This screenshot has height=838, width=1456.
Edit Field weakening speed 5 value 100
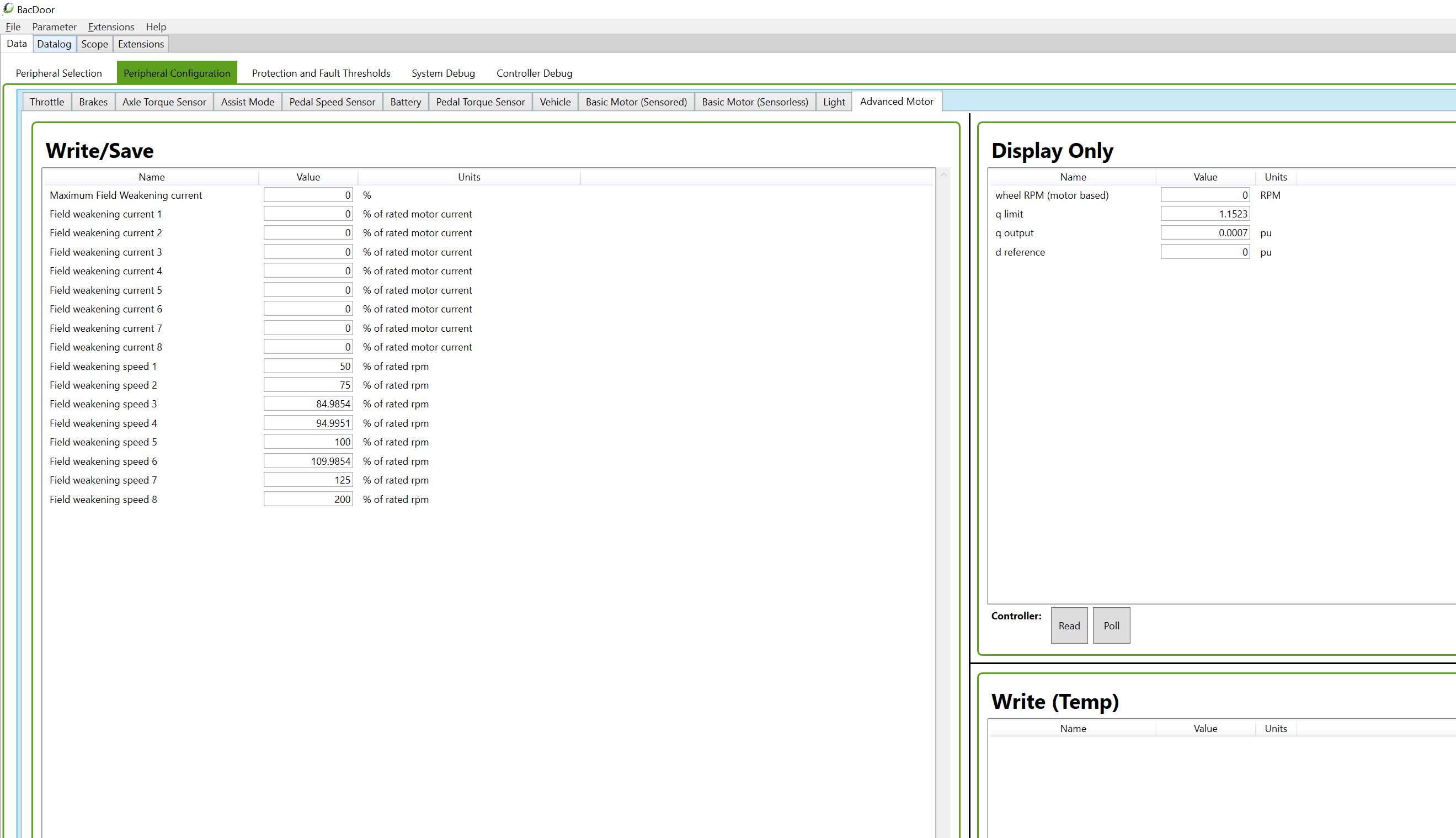[x=308, y=442]
